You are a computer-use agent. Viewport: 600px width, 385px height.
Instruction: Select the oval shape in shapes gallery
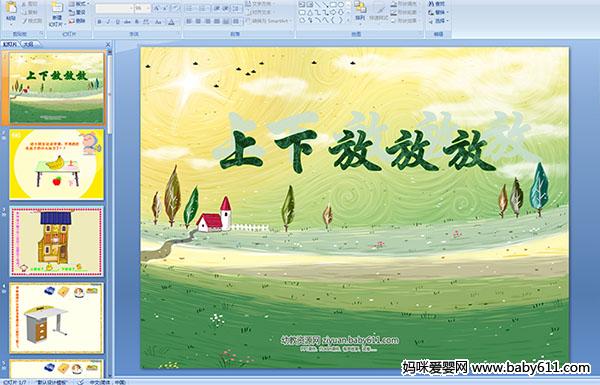pyautogui.click(x=341, y=5)
